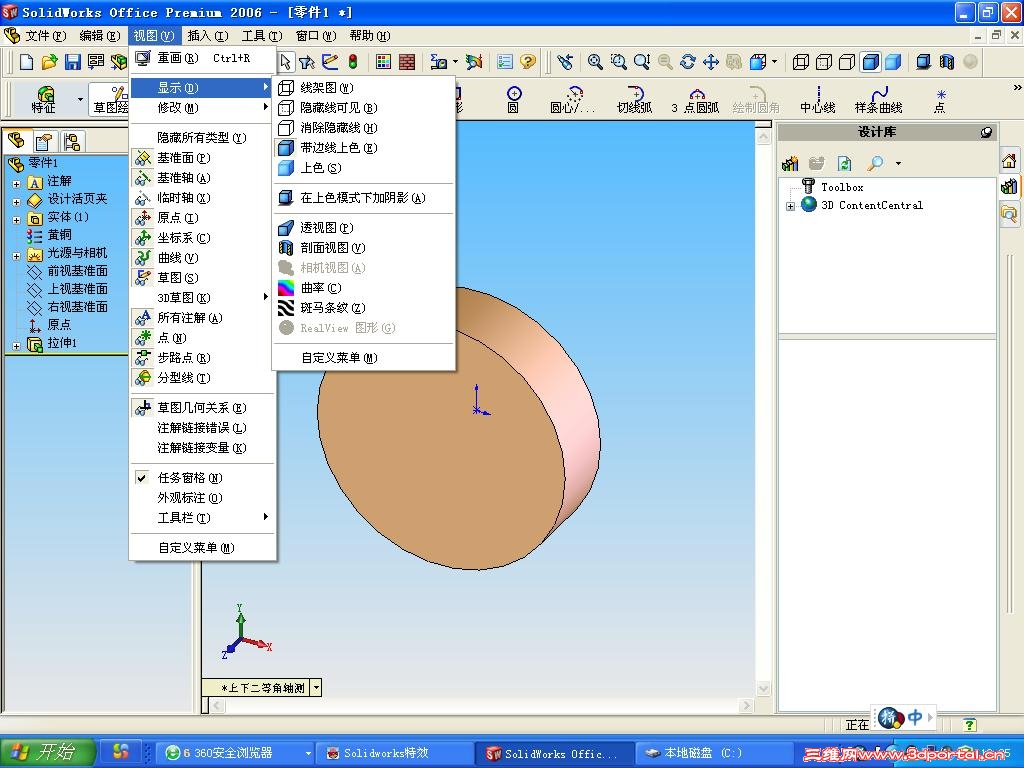
Task: Click the Features toolbar button
Action: [44, 99]
